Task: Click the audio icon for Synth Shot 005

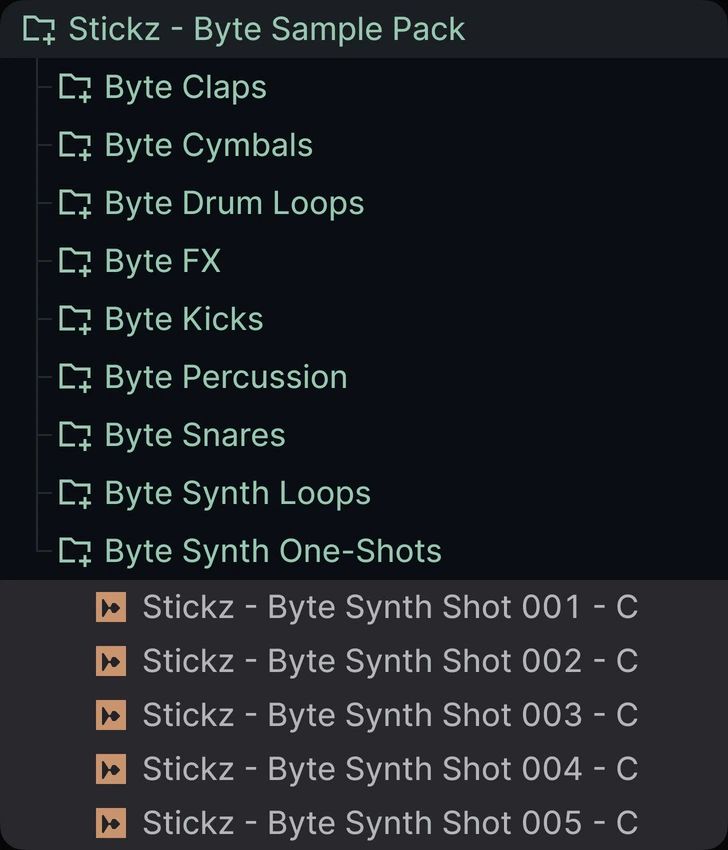Action: 111,823
